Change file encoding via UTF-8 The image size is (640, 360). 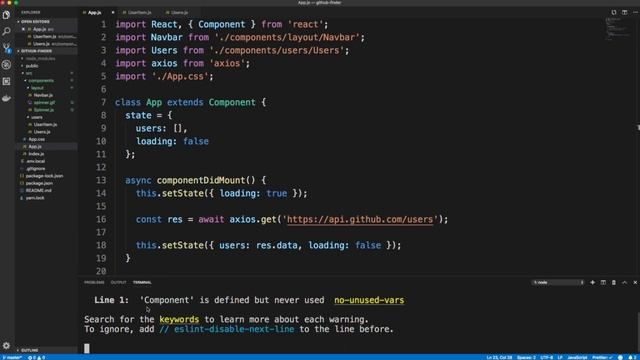coord(546,358)
